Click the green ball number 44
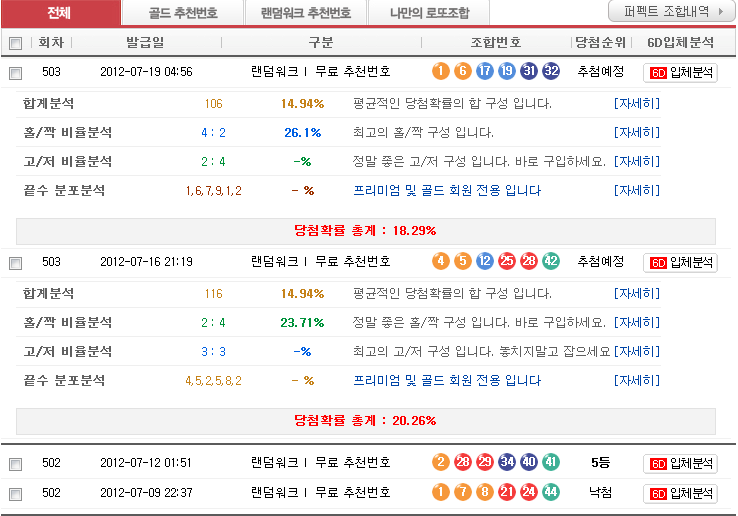The height and width of the screenshot is (516, 738). click(x=551, y=492)
